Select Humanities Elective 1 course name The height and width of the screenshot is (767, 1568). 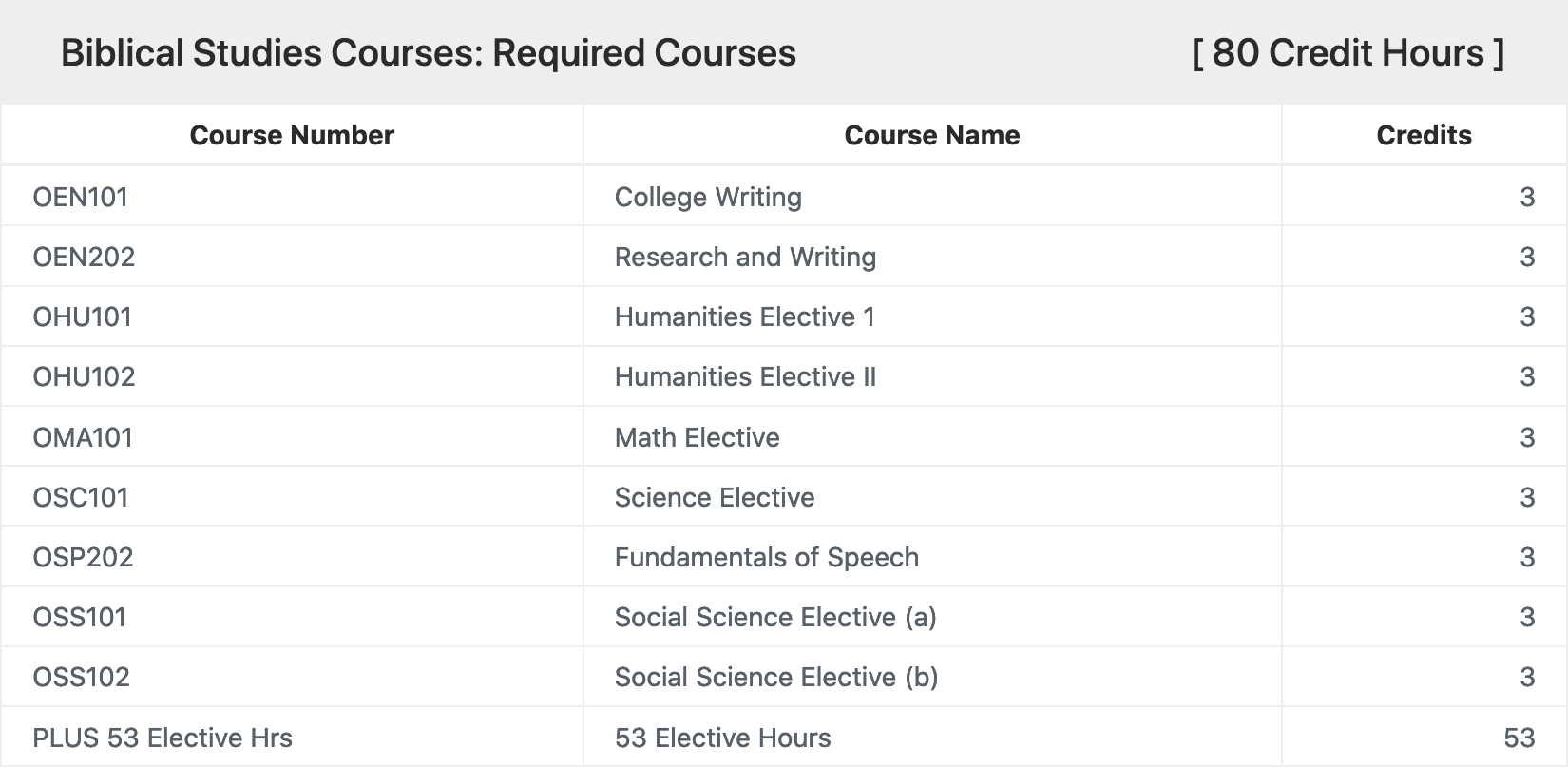[745, 316]
